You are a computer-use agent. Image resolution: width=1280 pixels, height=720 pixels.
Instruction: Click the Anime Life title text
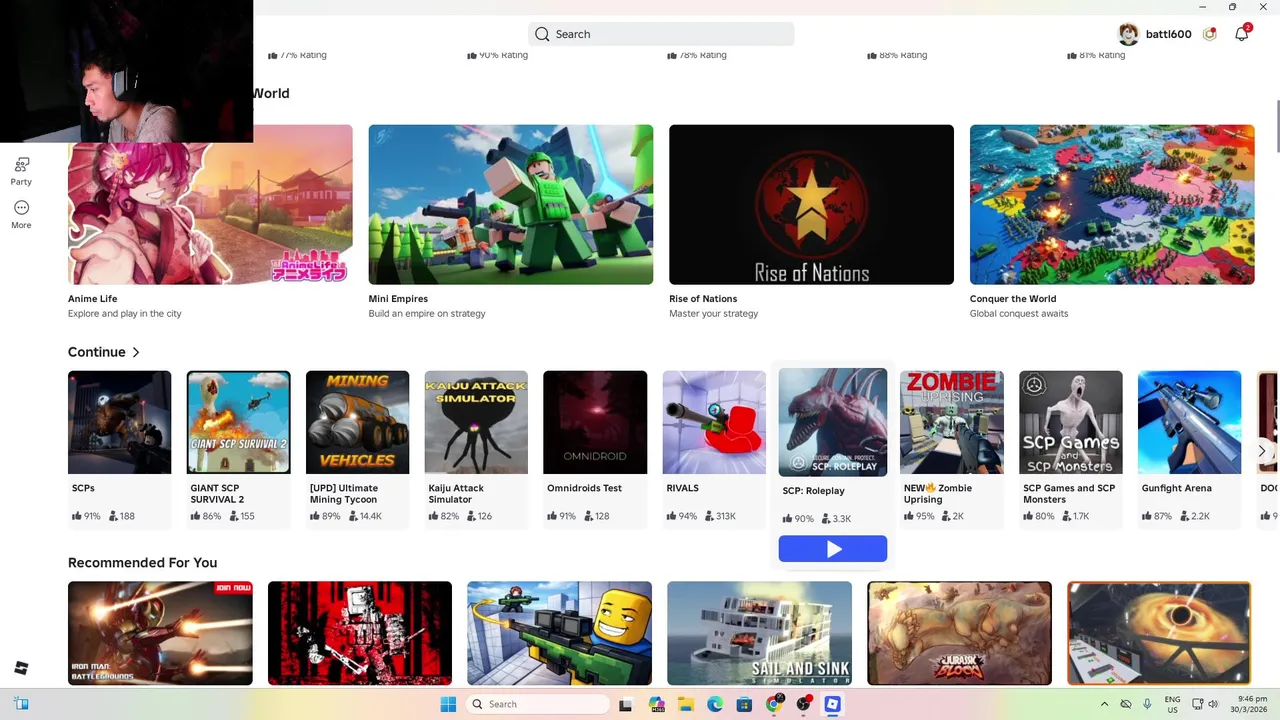pos(93,299)
